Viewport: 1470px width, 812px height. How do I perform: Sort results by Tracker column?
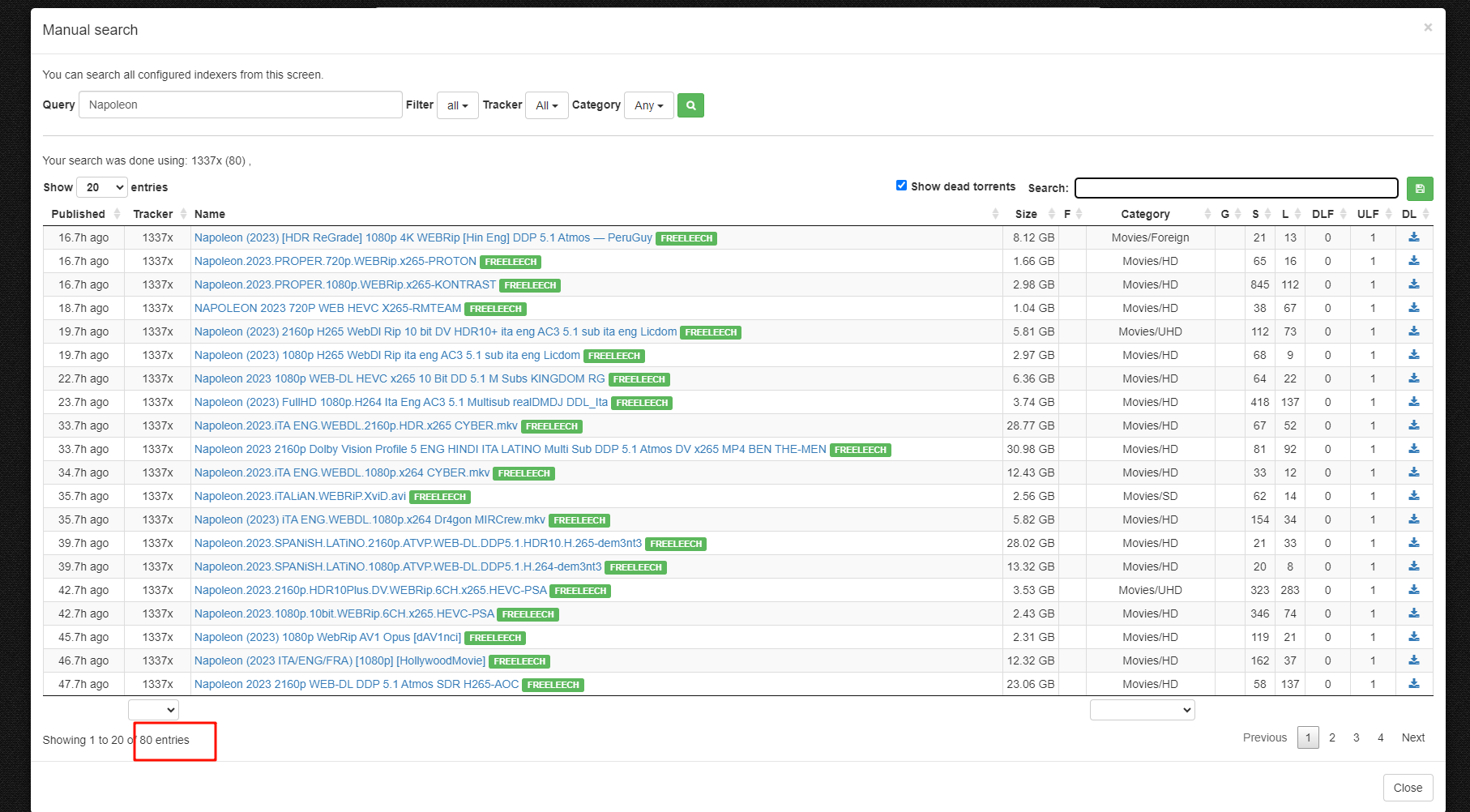(158, 214)
